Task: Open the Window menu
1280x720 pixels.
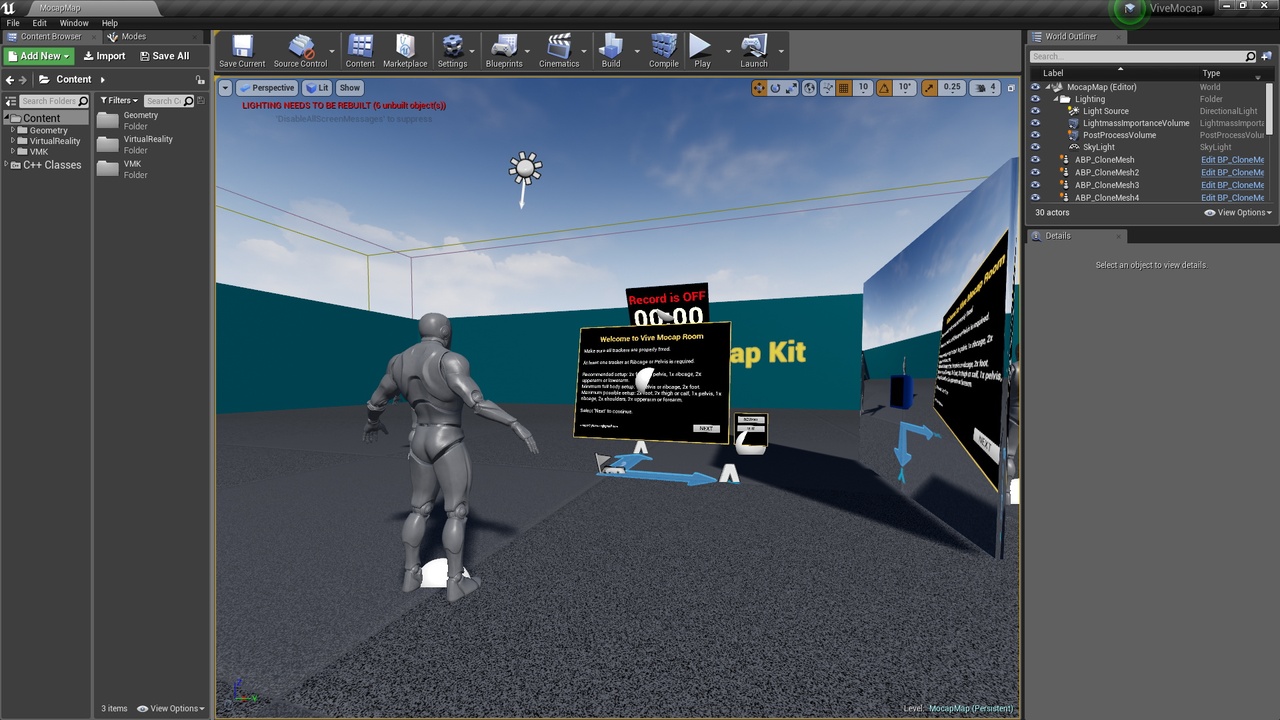Action: (x=74, y=23)
